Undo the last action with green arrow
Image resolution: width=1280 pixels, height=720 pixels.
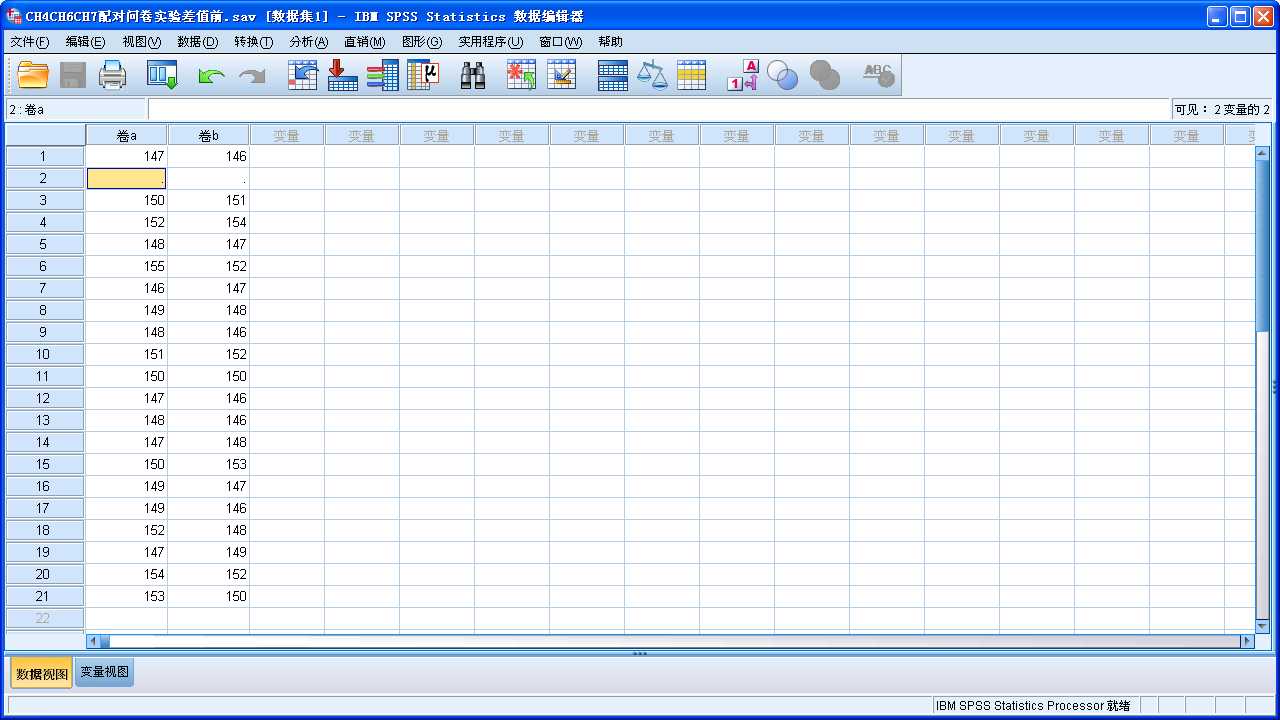pyautogui.click(x=211, y=76)
